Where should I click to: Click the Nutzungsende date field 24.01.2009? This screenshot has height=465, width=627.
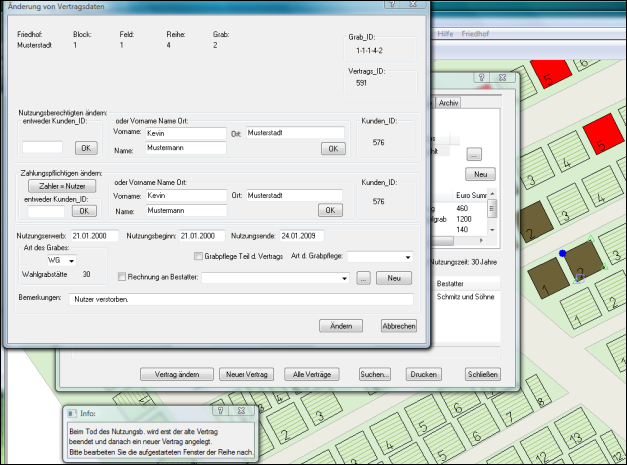pos(302,236)
